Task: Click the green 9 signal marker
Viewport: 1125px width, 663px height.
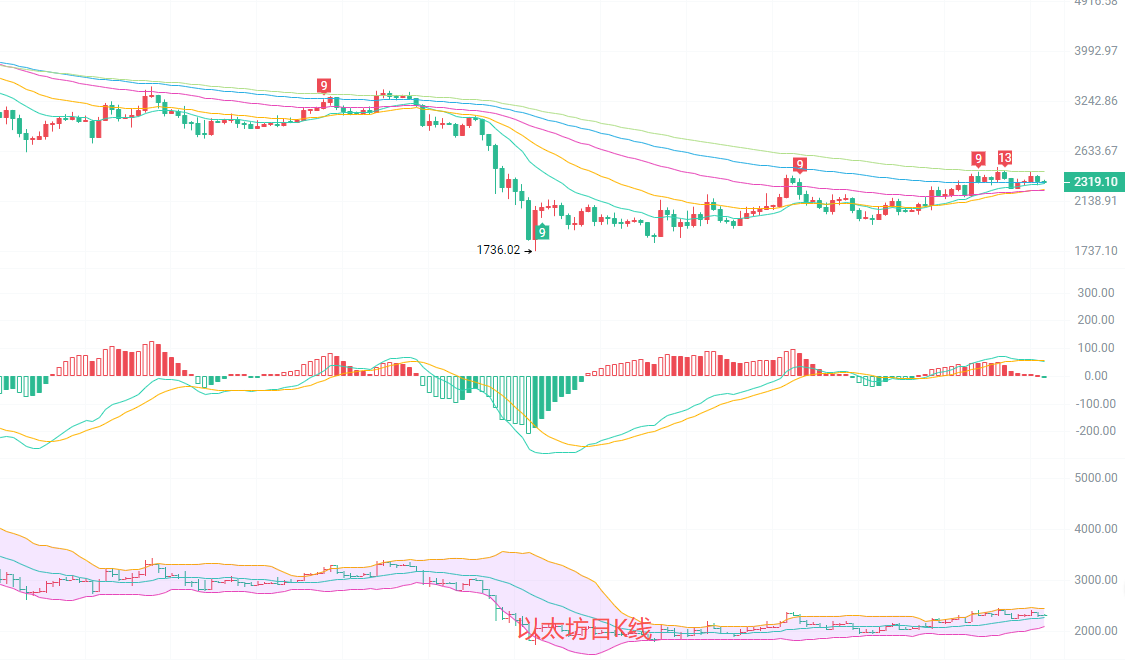Action: [542, 231]
